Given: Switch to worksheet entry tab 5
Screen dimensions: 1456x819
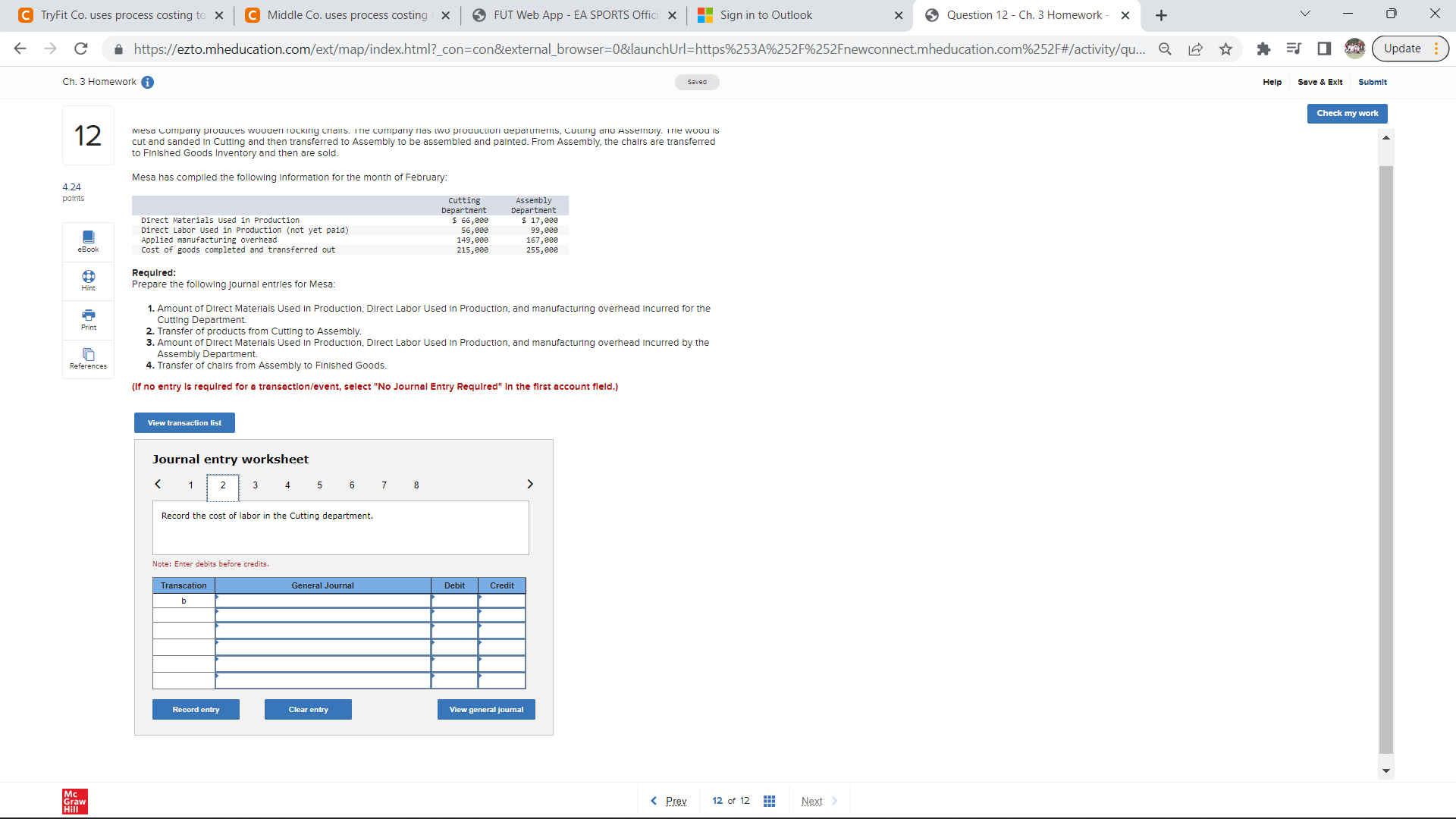Looking at the screenshot, I should pos(319,485).
